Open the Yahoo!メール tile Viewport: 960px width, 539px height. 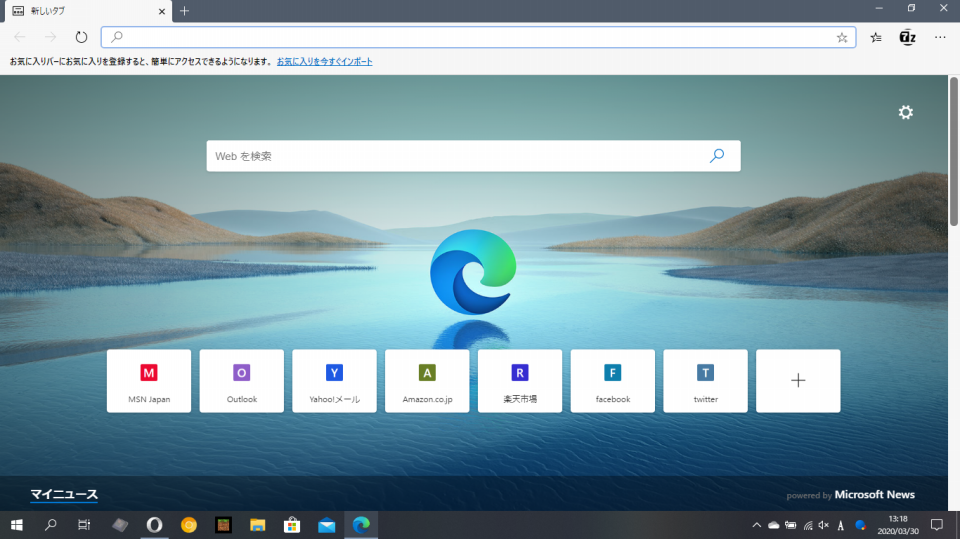(334, 381)
